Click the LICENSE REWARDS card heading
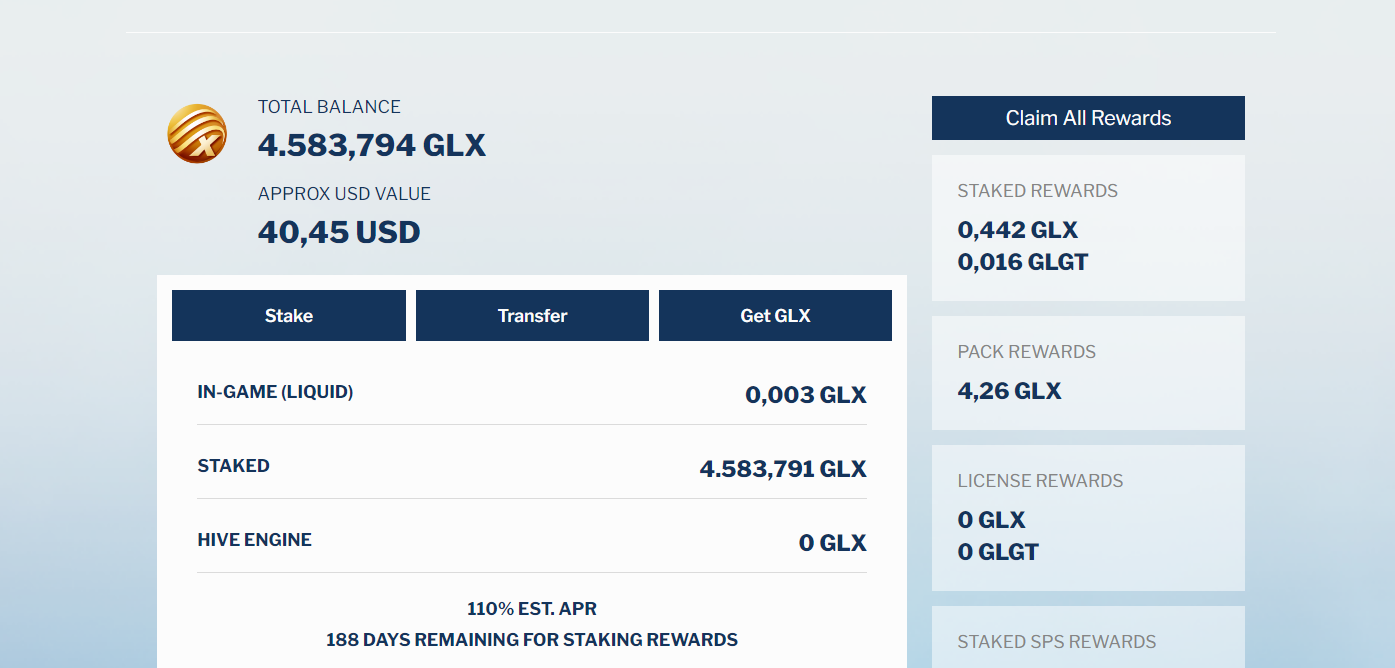Viewport: 1395px width, 668px height. [x=1040, y=481]
